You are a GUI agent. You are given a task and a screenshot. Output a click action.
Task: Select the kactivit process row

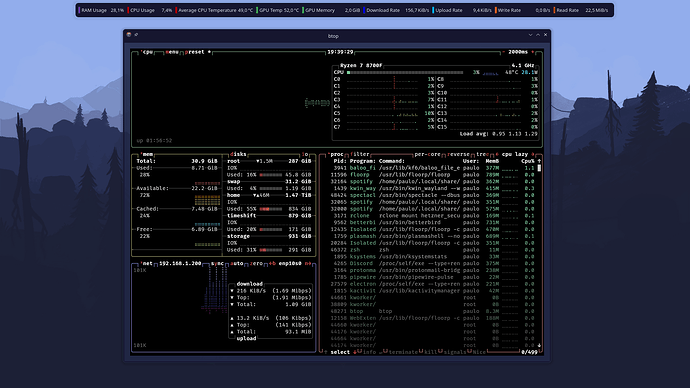[x=433, y=290]
